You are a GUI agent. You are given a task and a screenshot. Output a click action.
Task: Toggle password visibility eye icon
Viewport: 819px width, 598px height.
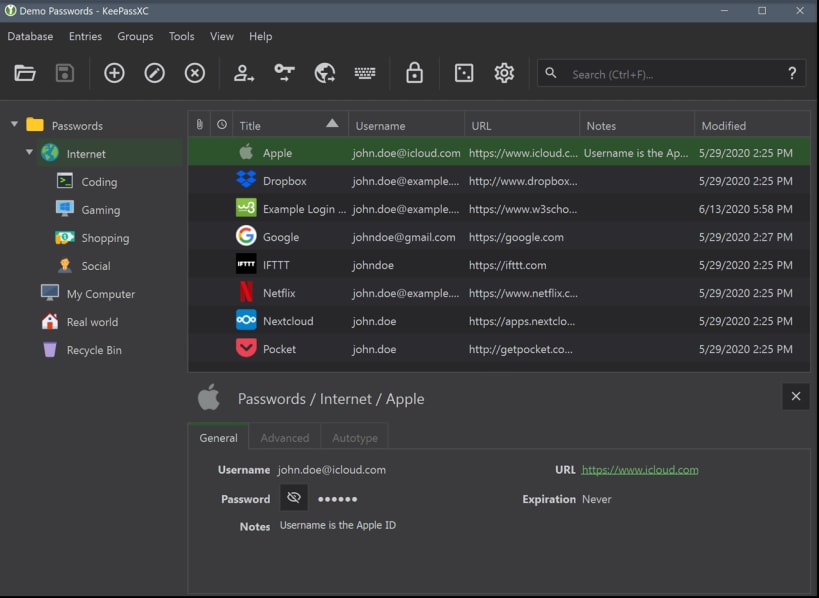click(x=294, y=498)
